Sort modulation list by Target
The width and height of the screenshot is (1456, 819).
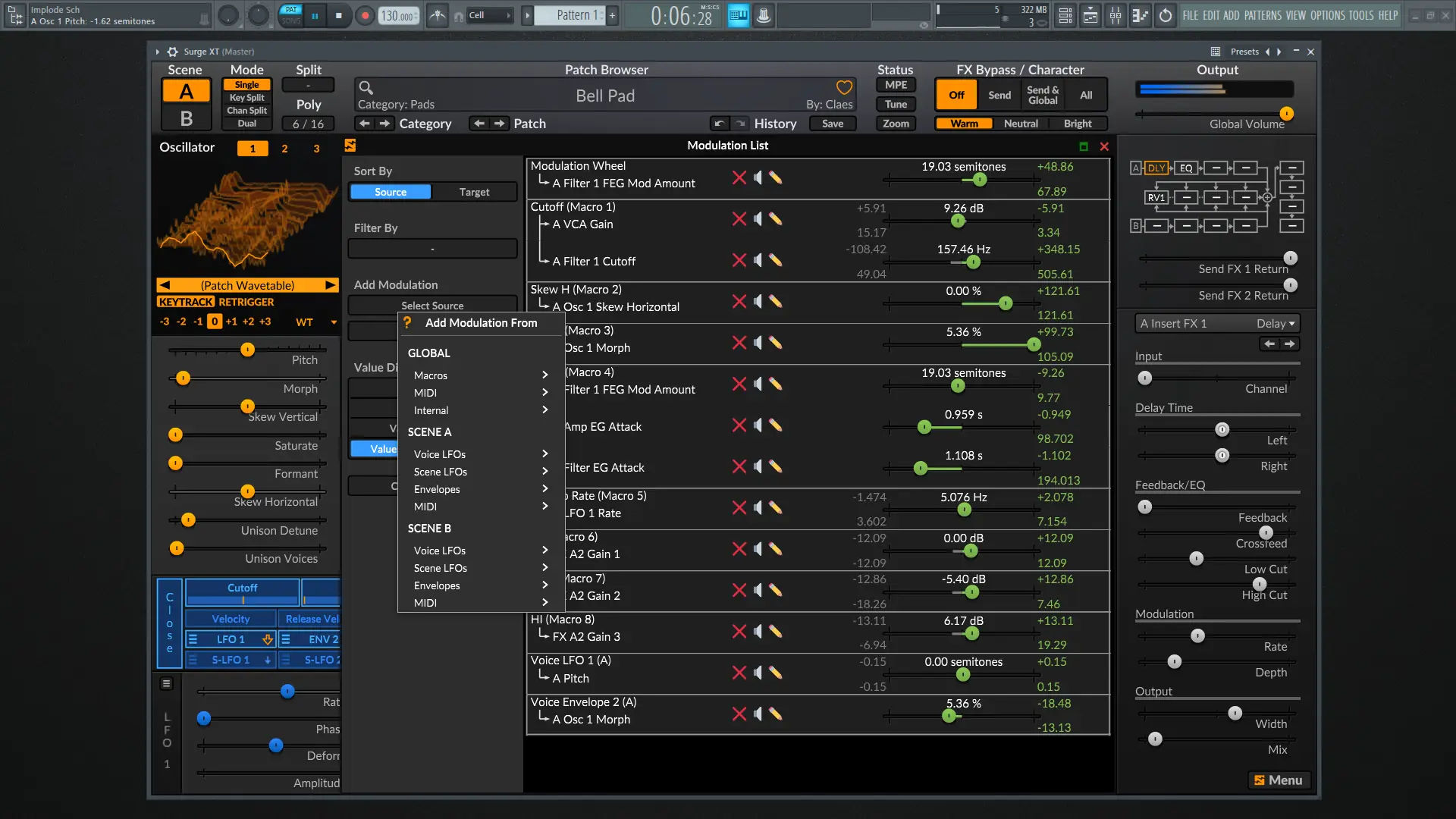[474, 192]
